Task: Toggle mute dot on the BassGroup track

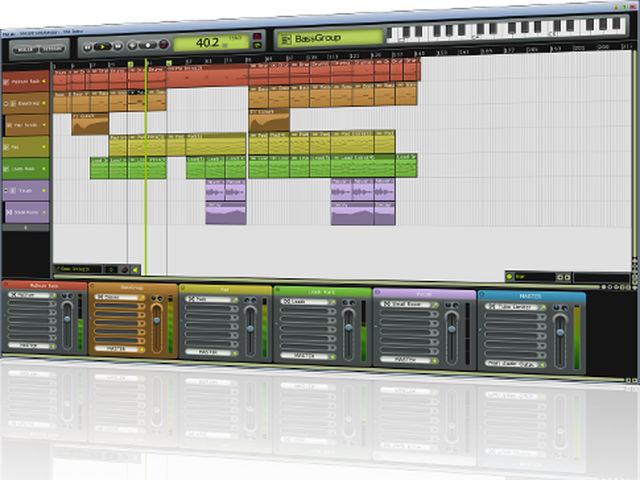Action: tap(44, 103)
